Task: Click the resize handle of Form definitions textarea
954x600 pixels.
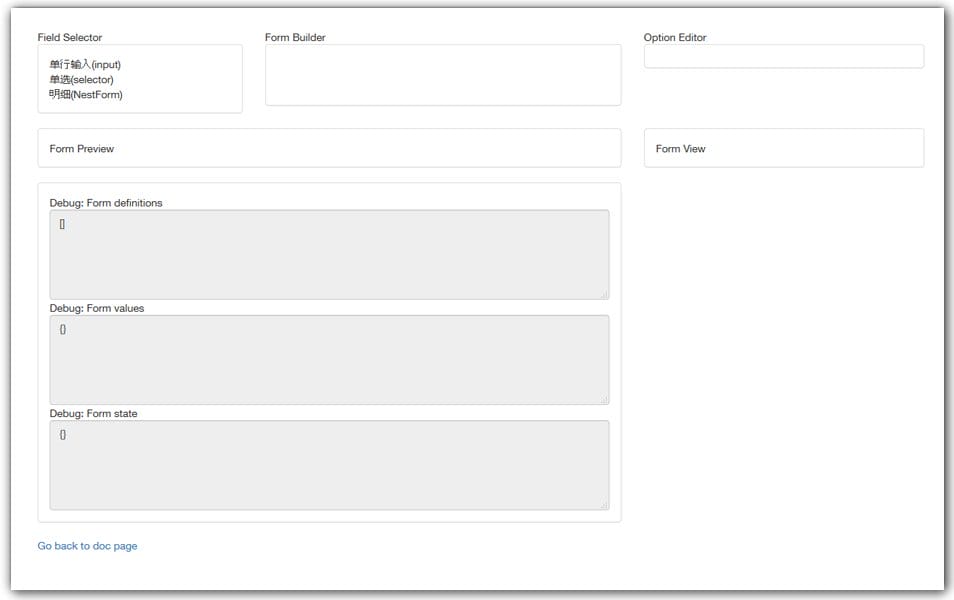Action: click(x=606, y=293)
